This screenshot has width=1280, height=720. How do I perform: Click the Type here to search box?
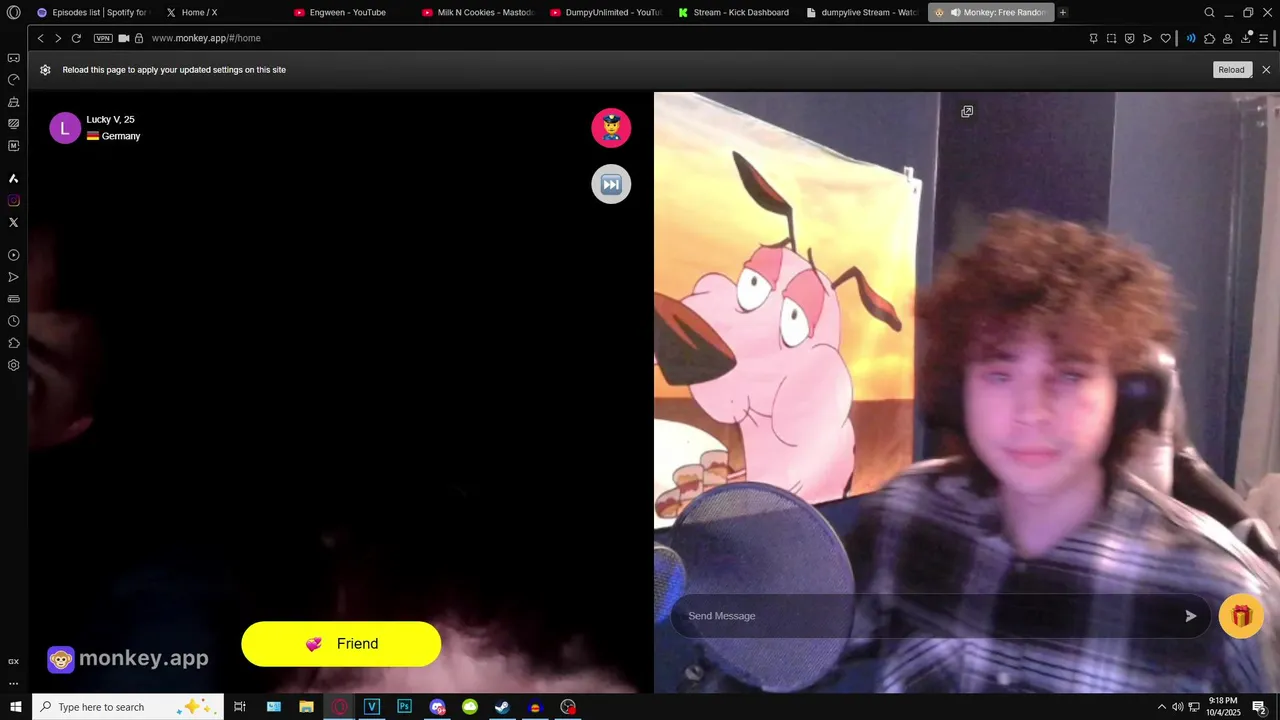coord(128,707)
